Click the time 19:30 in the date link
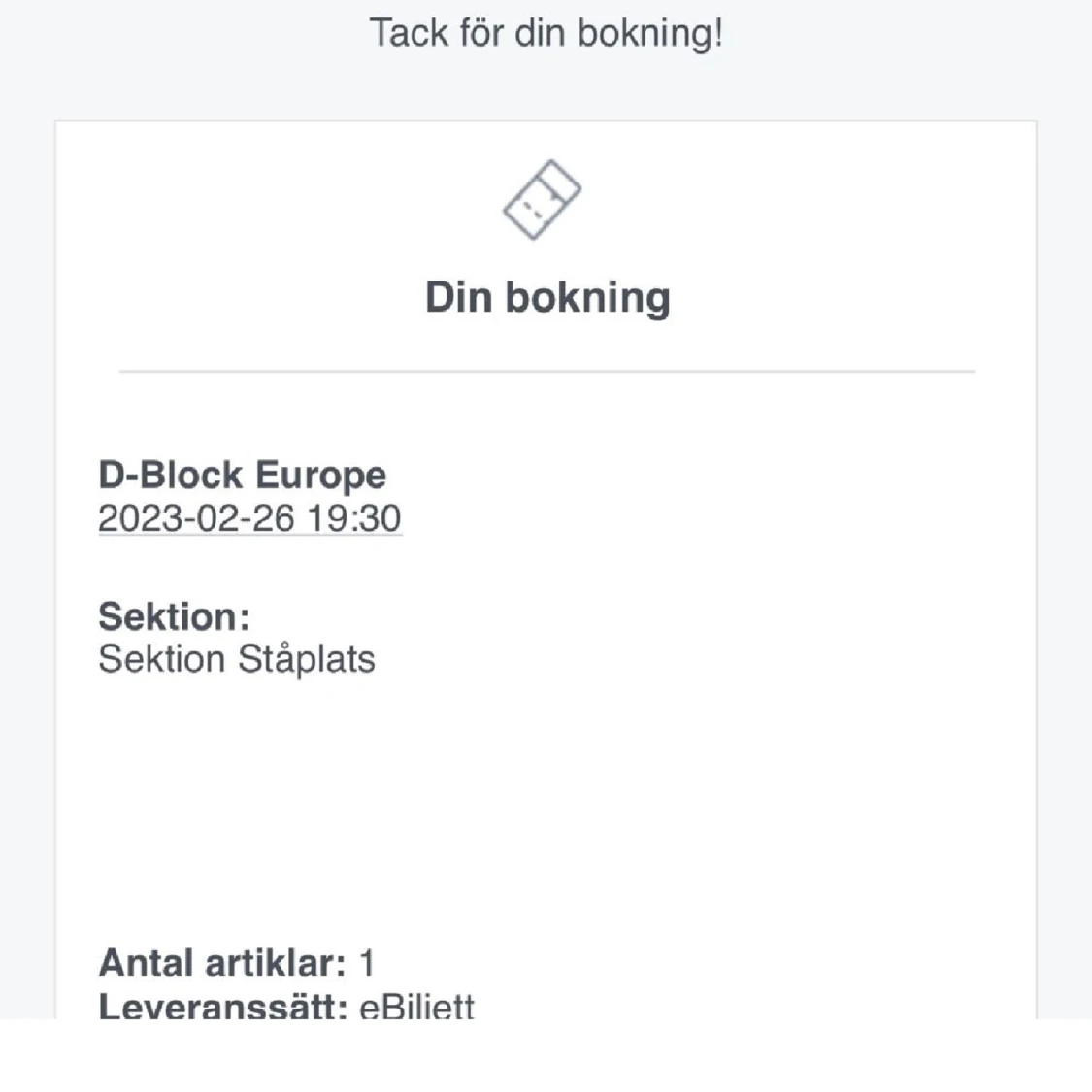Image resolution: width=1092 pixels, height=1092 pixels. tap(354, 518)
